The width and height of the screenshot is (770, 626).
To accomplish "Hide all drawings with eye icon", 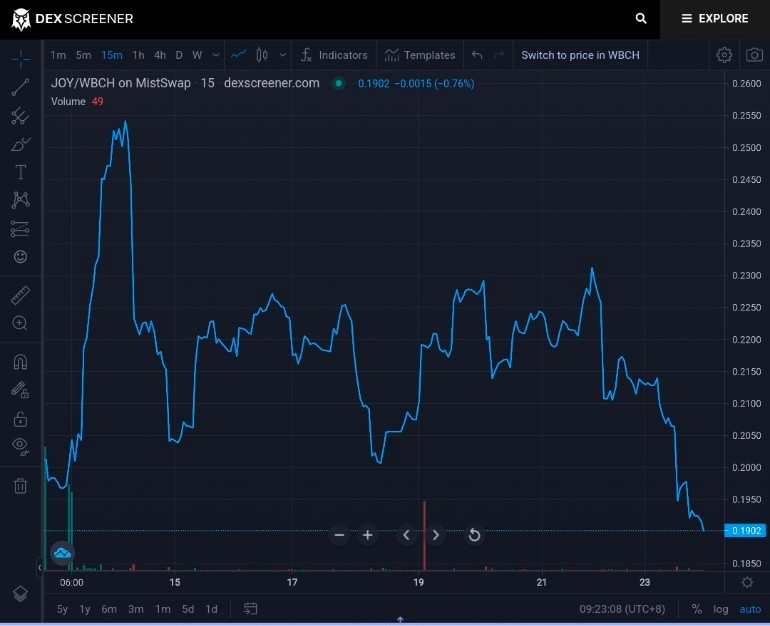I will (20, 446).
